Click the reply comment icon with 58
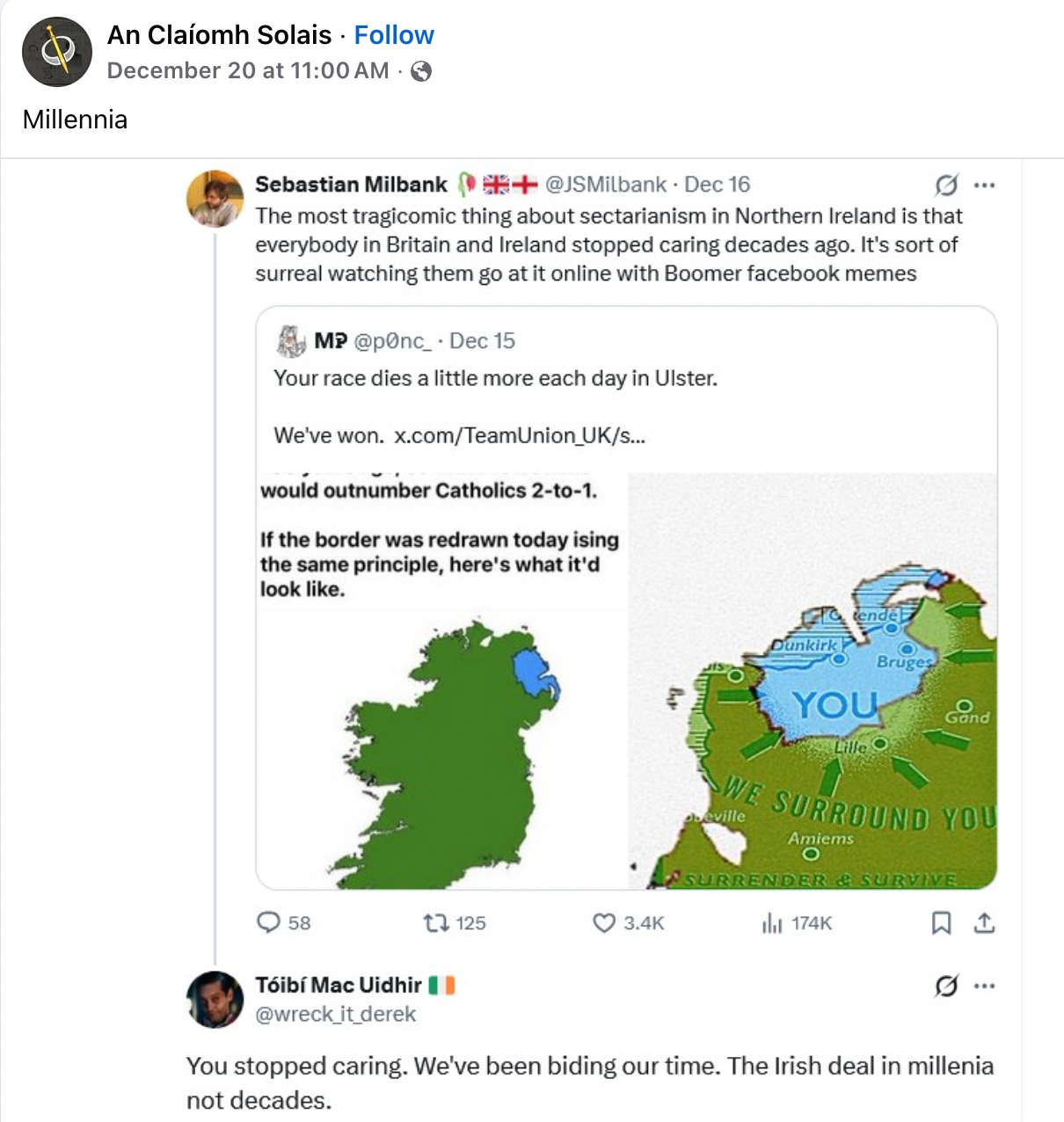 pos(268,922)
